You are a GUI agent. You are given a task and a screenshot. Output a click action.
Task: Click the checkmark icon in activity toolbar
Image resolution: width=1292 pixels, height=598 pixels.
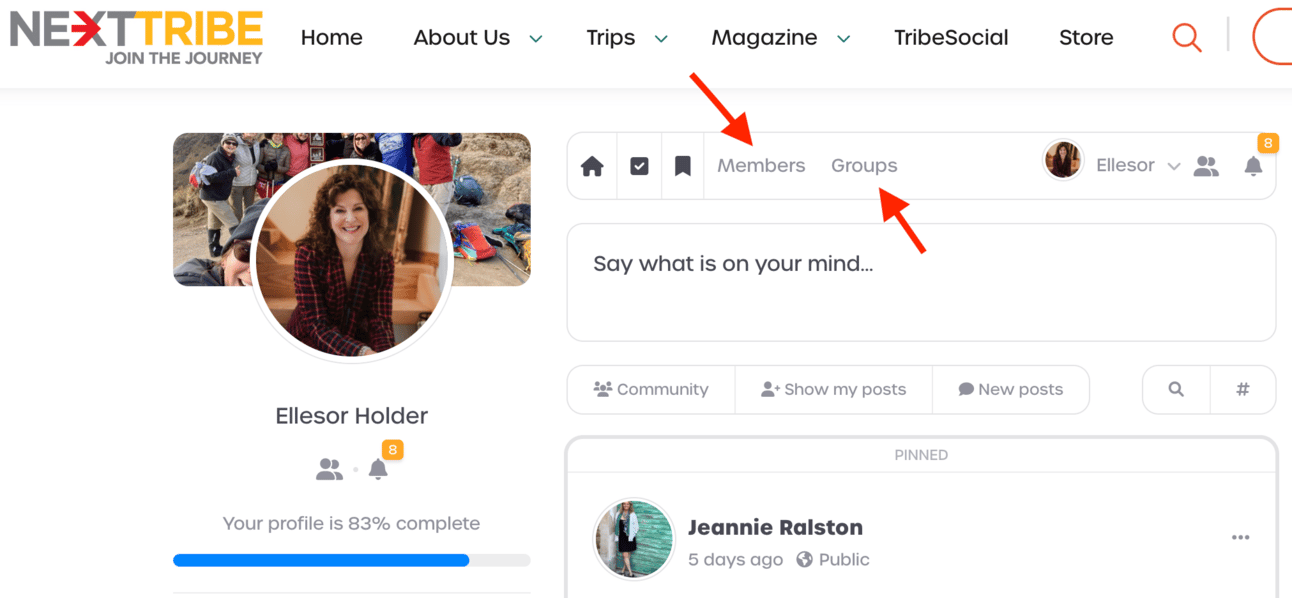pos(640,166)
